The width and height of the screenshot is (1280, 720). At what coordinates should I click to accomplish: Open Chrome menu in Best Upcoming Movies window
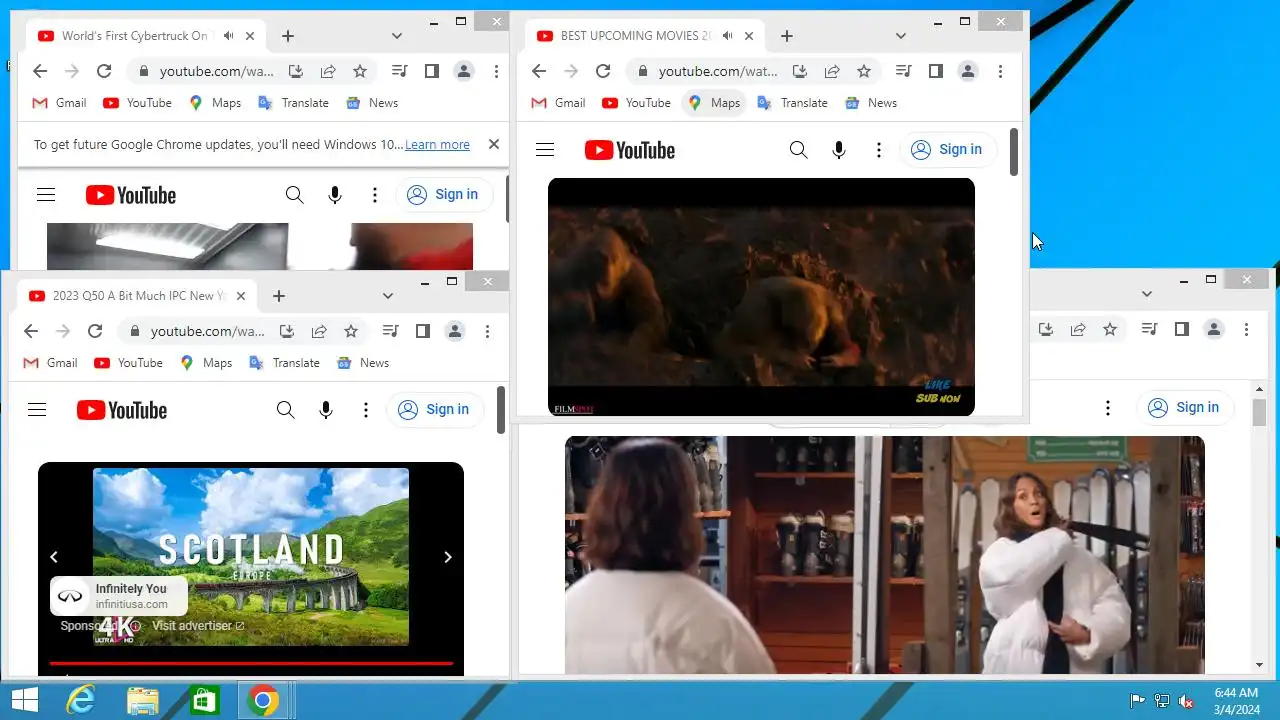(1000, 71)
